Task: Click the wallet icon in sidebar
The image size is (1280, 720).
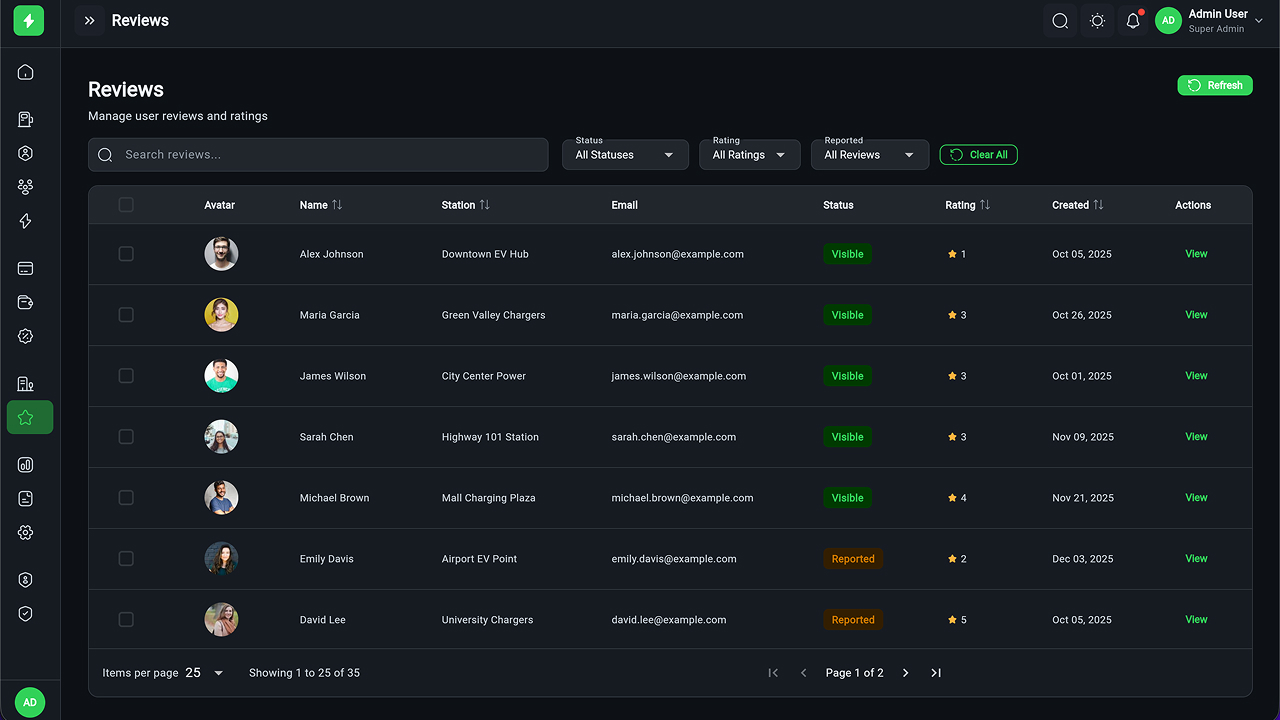Action: tap(26, 303)
